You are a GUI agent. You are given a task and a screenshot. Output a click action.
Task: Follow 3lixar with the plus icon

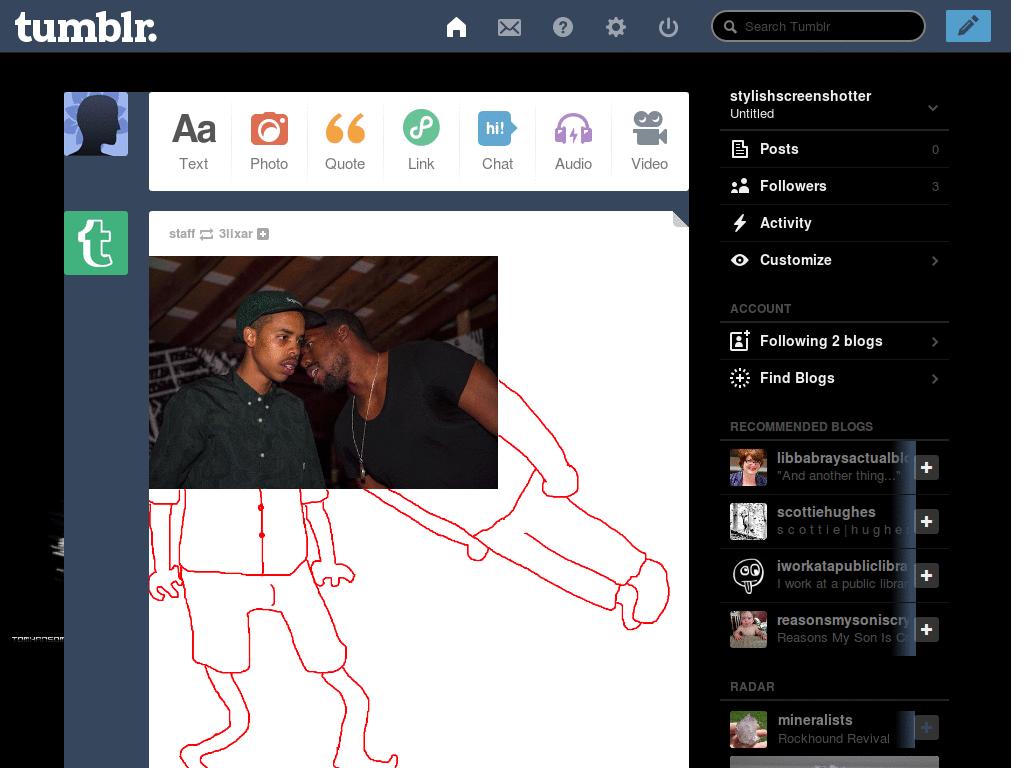click(x=263, y=234)
